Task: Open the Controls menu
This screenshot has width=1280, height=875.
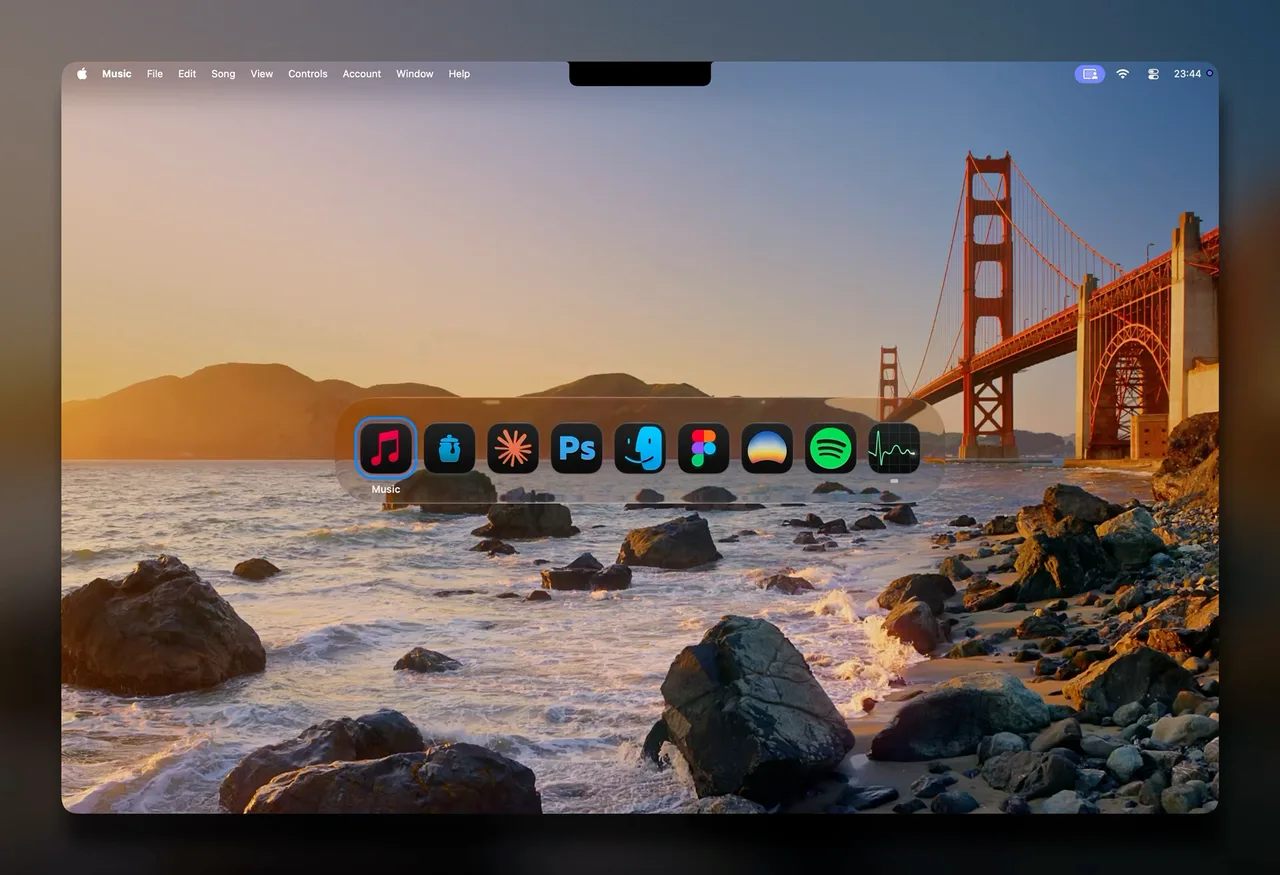Action: (308, 74)
